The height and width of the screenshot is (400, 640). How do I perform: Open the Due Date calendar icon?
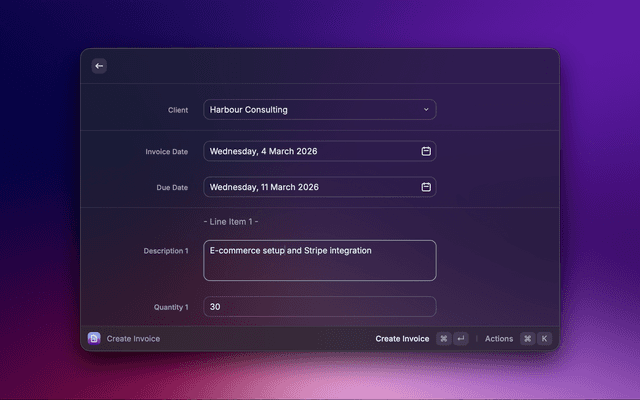(426, 187)
